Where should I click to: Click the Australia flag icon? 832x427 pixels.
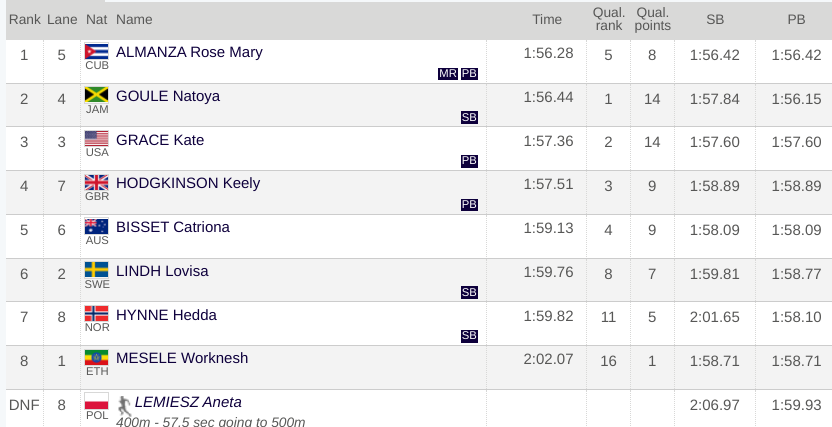pyautogui.click(x=96, y=226)
